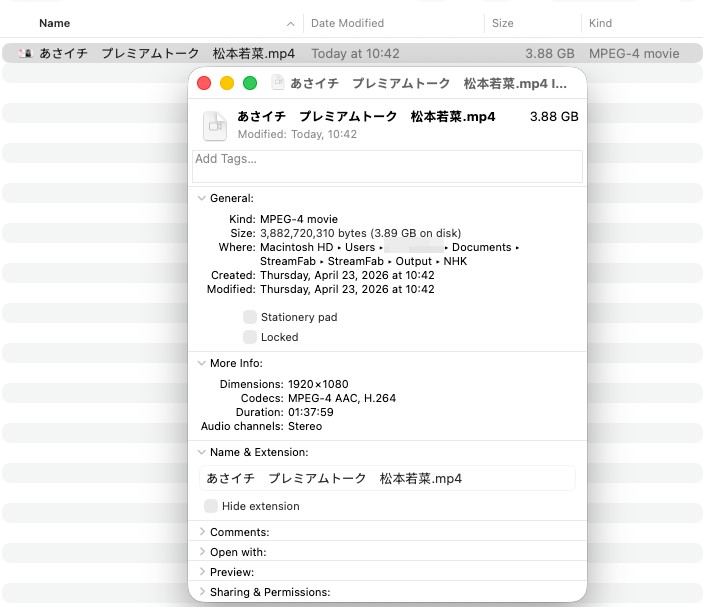Click 'Macintosh HD' in Where path
Image resolution: width=703 pixels, height=607 pixels.
296,247
